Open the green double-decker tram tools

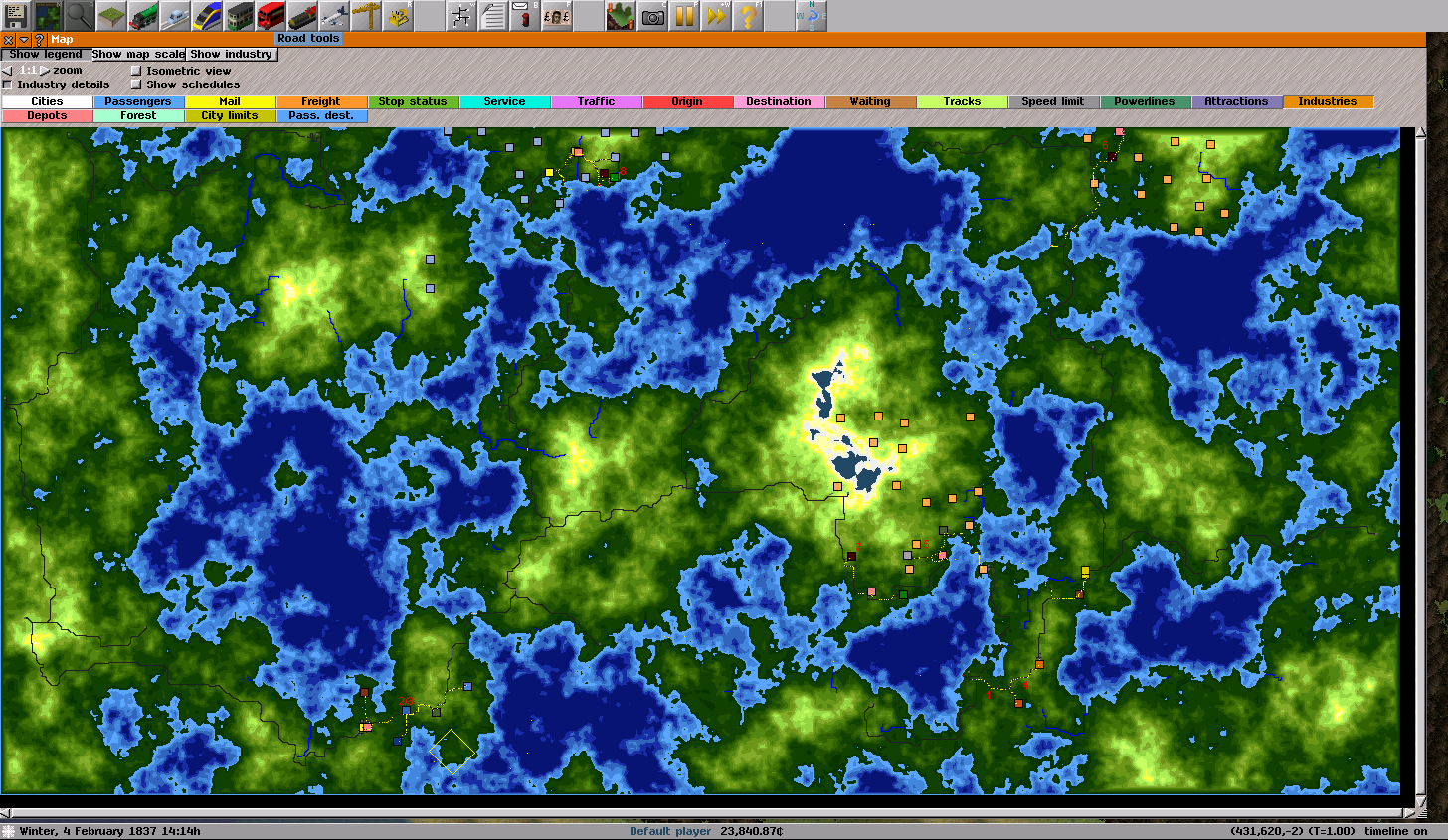pos(239,16)
